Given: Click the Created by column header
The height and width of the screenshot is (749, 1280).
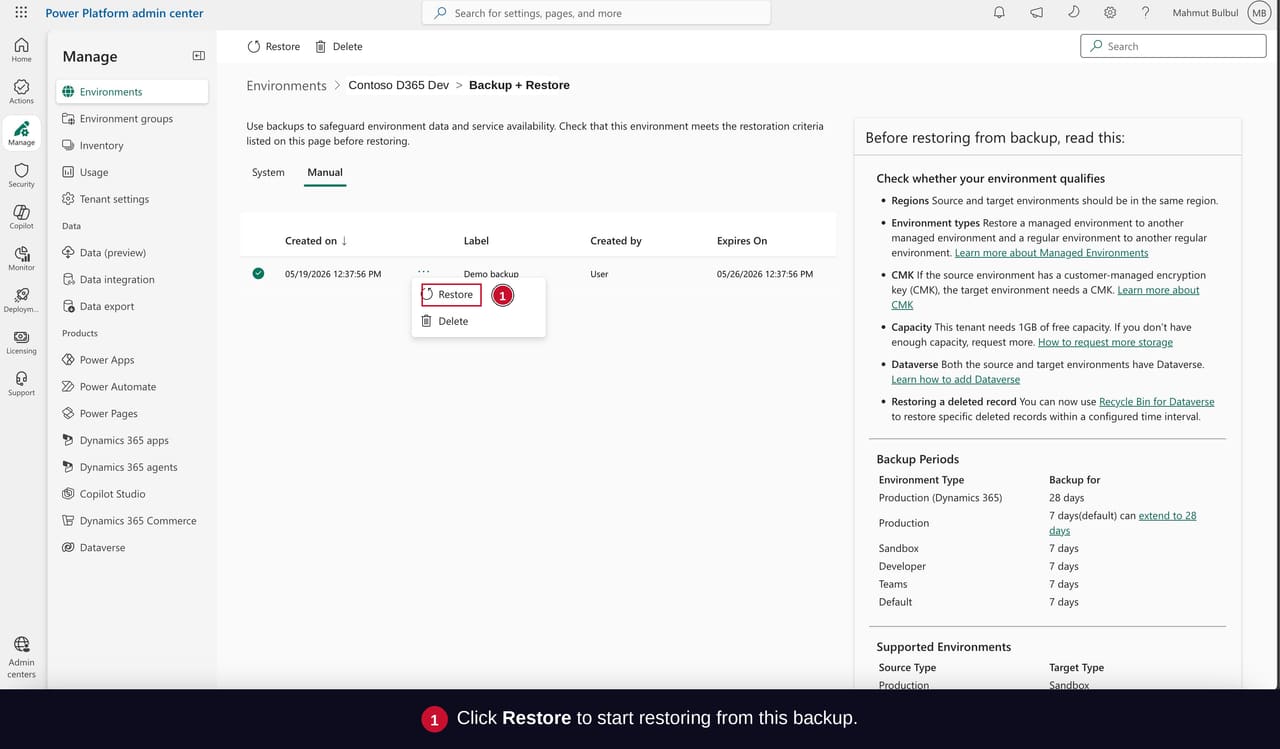Looking at the screenshot, I should click(616, 241).
